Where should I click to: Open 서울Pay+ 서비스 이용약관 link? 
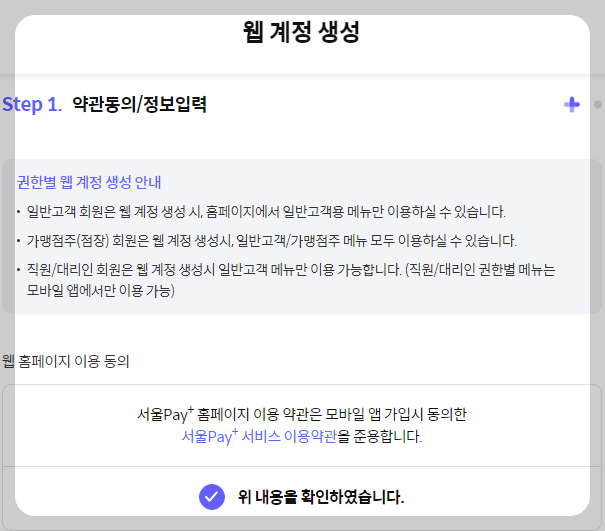tap(259, 437)
